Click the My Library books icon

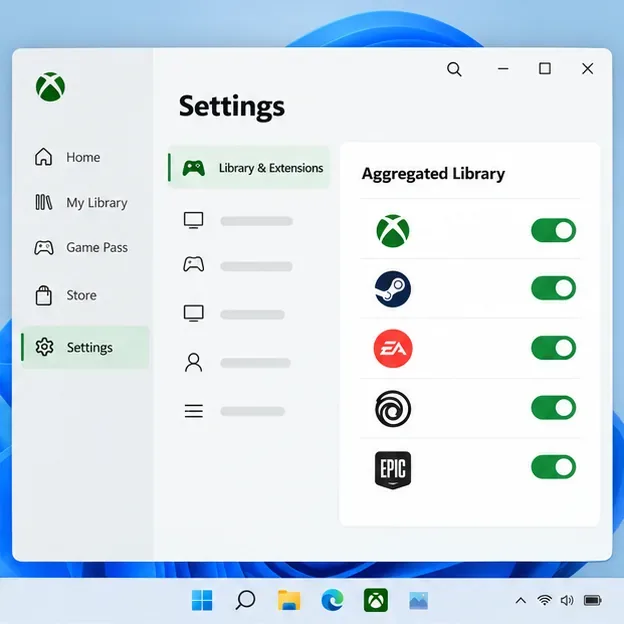(x=43, y=202)
